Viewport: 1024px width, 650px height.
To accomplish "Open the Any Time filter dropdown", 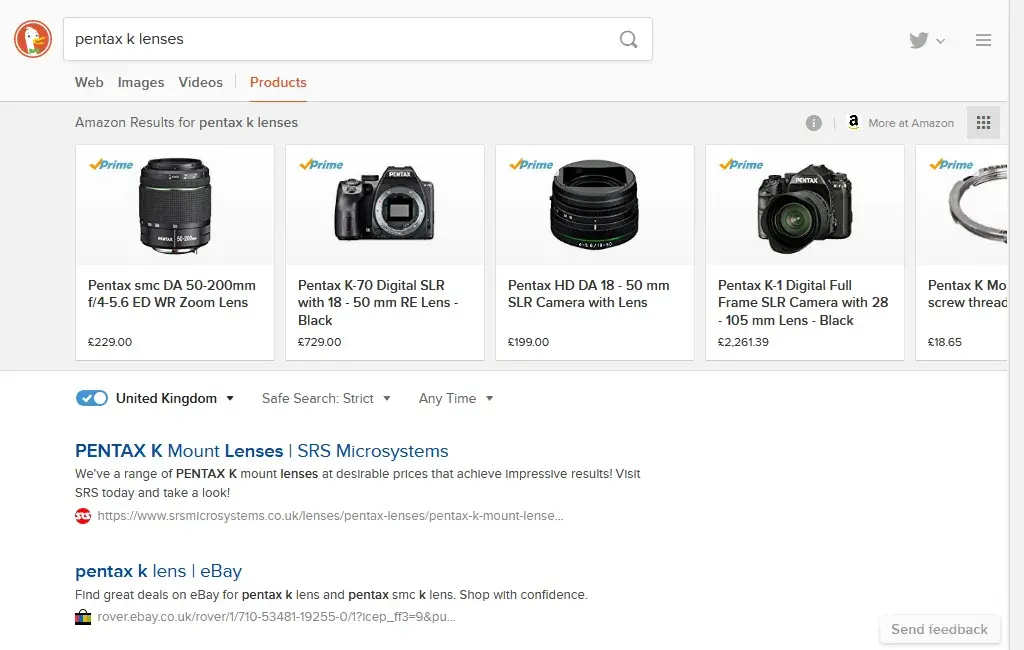I will pos(456,398).
